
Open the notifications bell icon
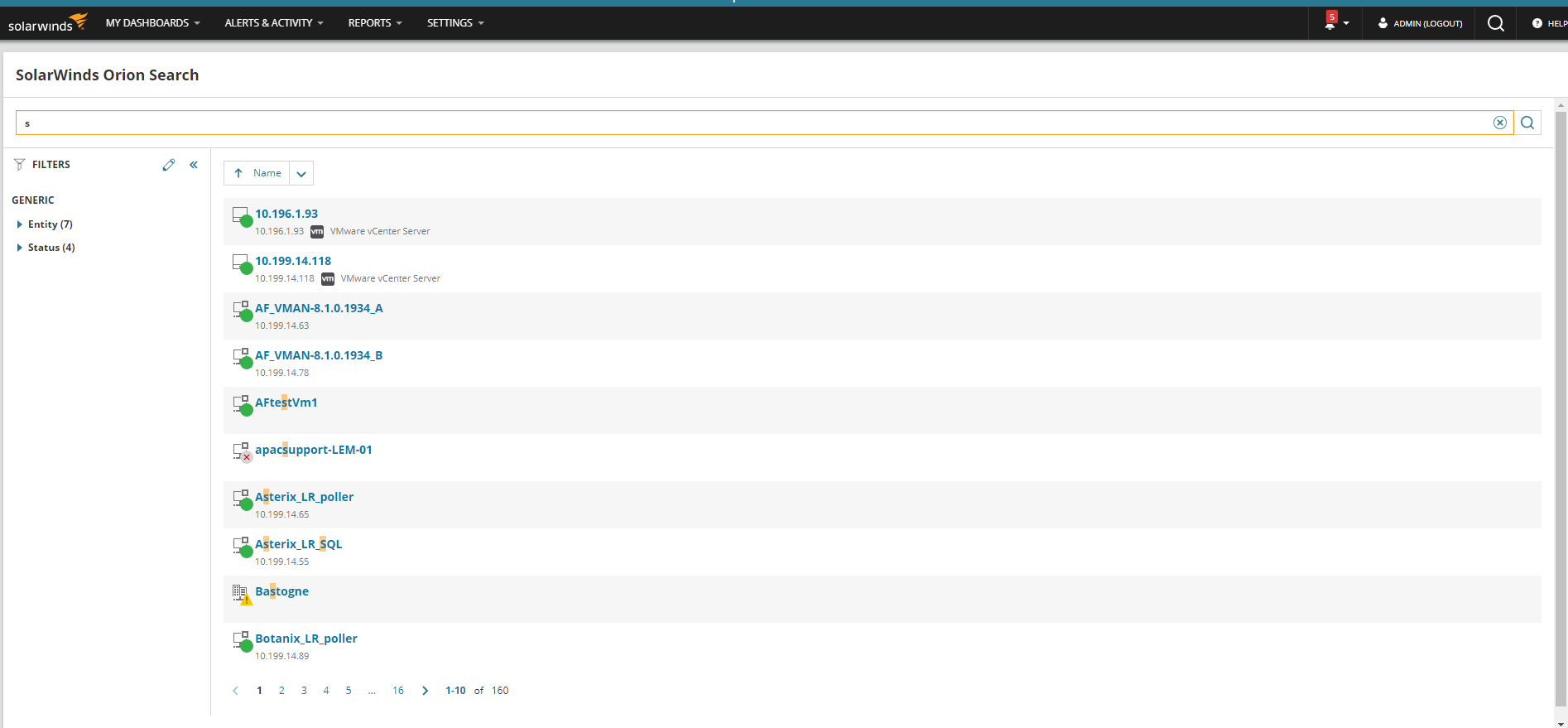pyautogui.click(x=1330, y=22)
